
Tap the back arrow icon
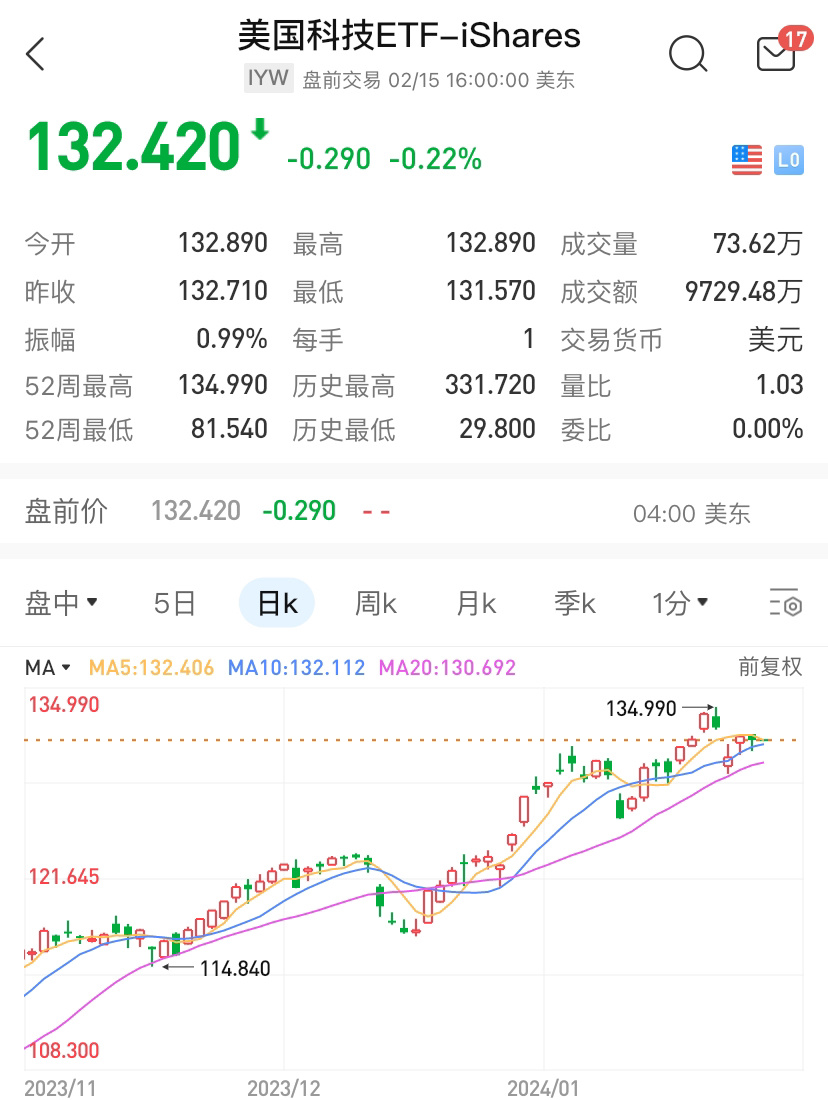35,54
